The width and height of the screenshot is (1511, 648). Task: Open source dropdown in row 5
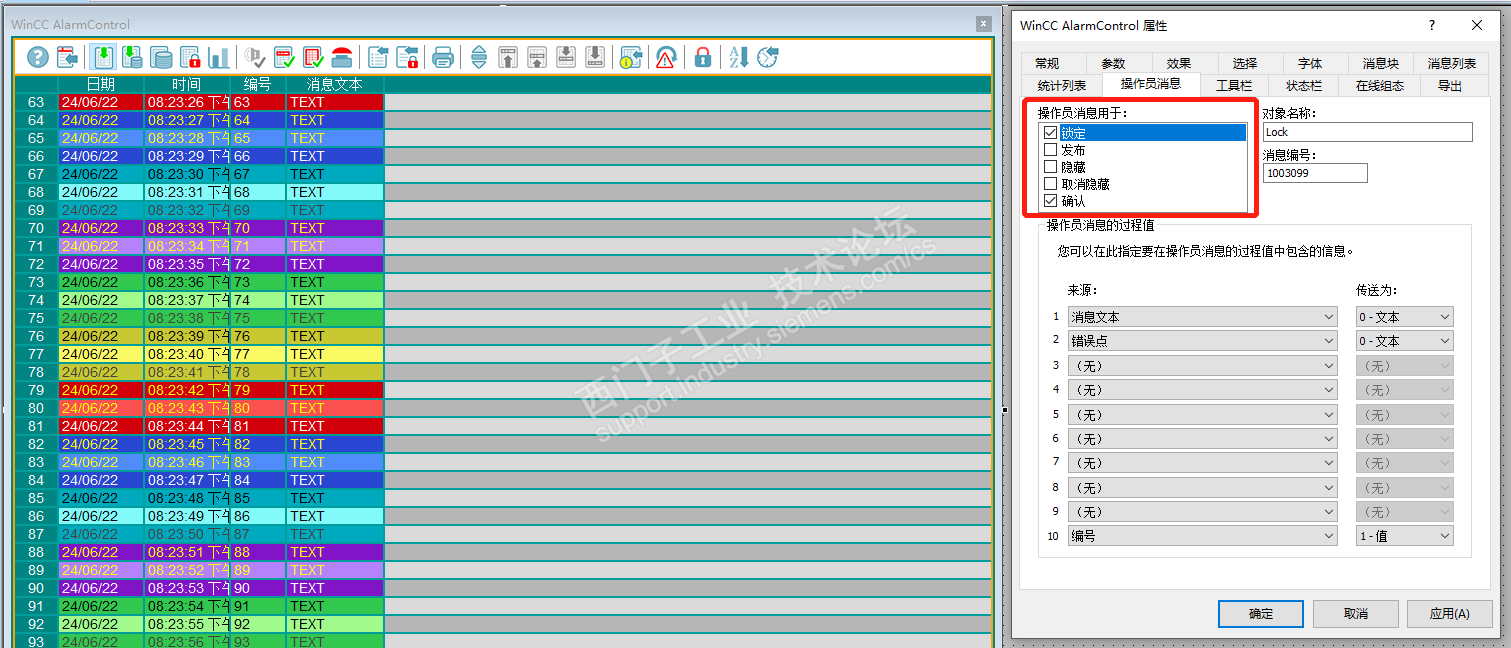point(1203,414)
